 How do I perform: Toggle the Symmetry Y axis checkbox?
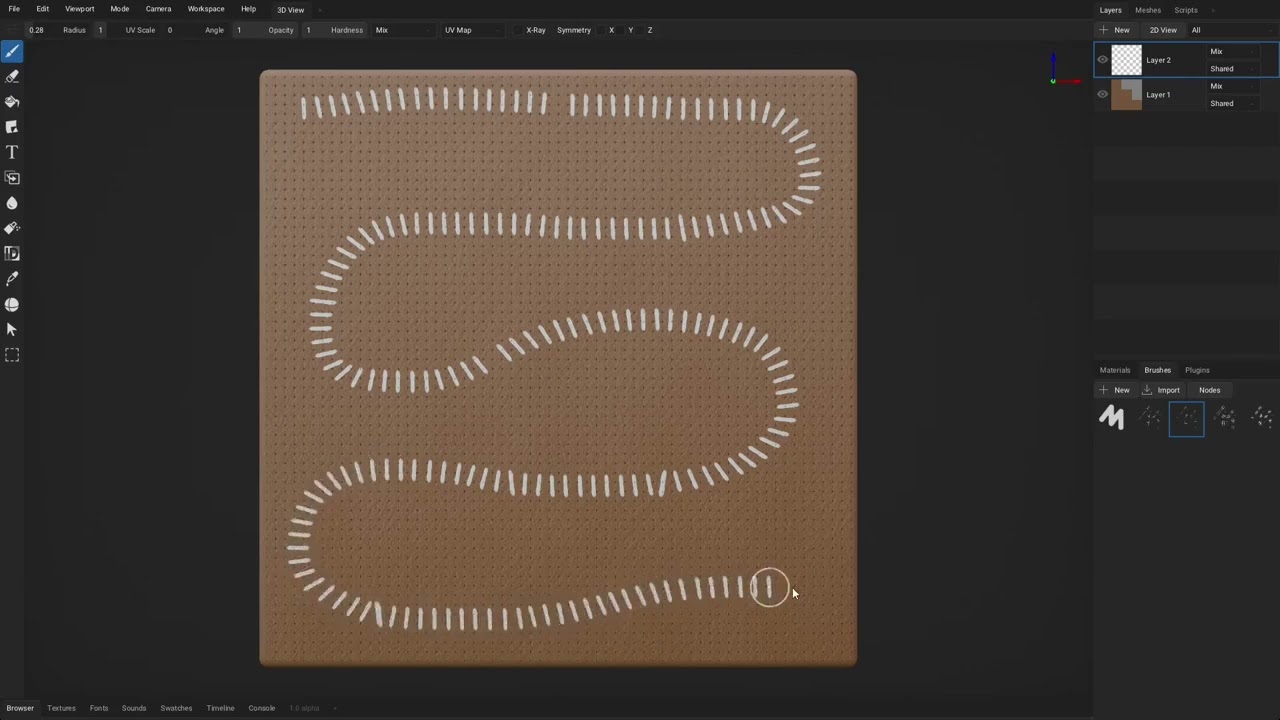[622, 30]
